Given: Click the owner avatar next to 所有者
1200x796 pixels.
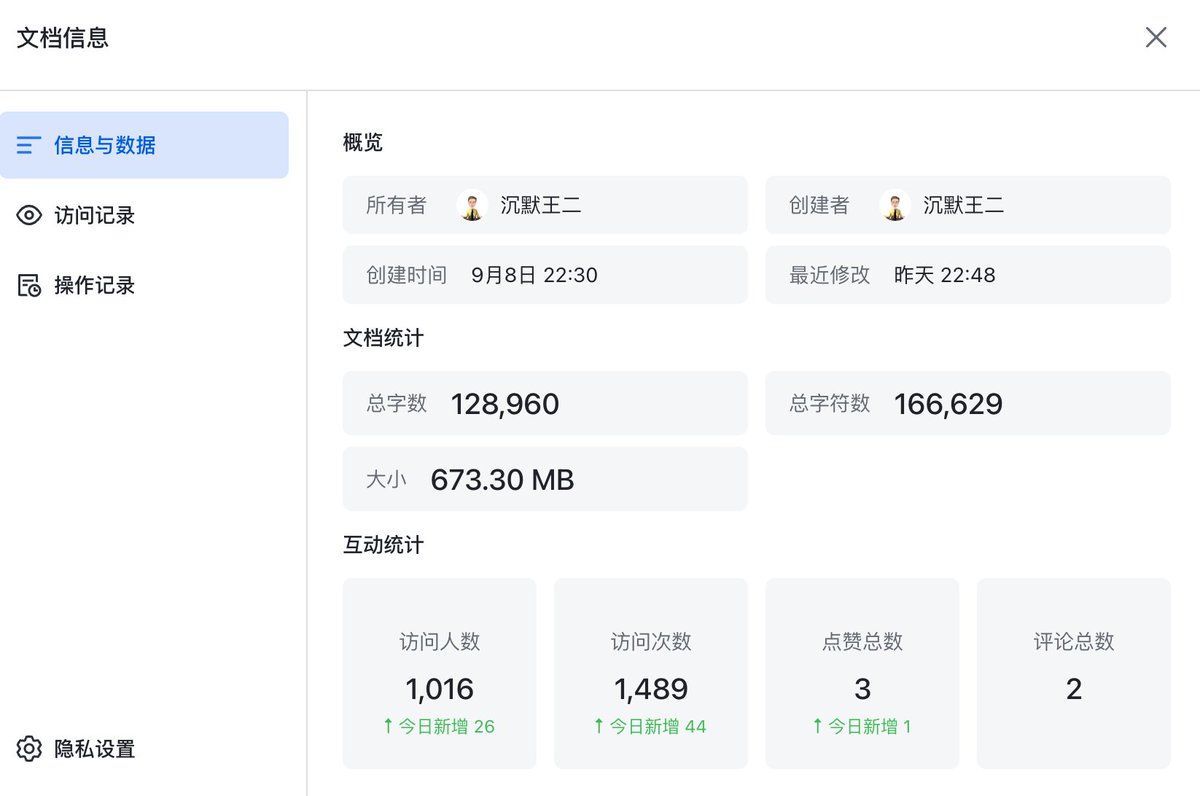Looking at the screenshot, I should coord(472,205).
